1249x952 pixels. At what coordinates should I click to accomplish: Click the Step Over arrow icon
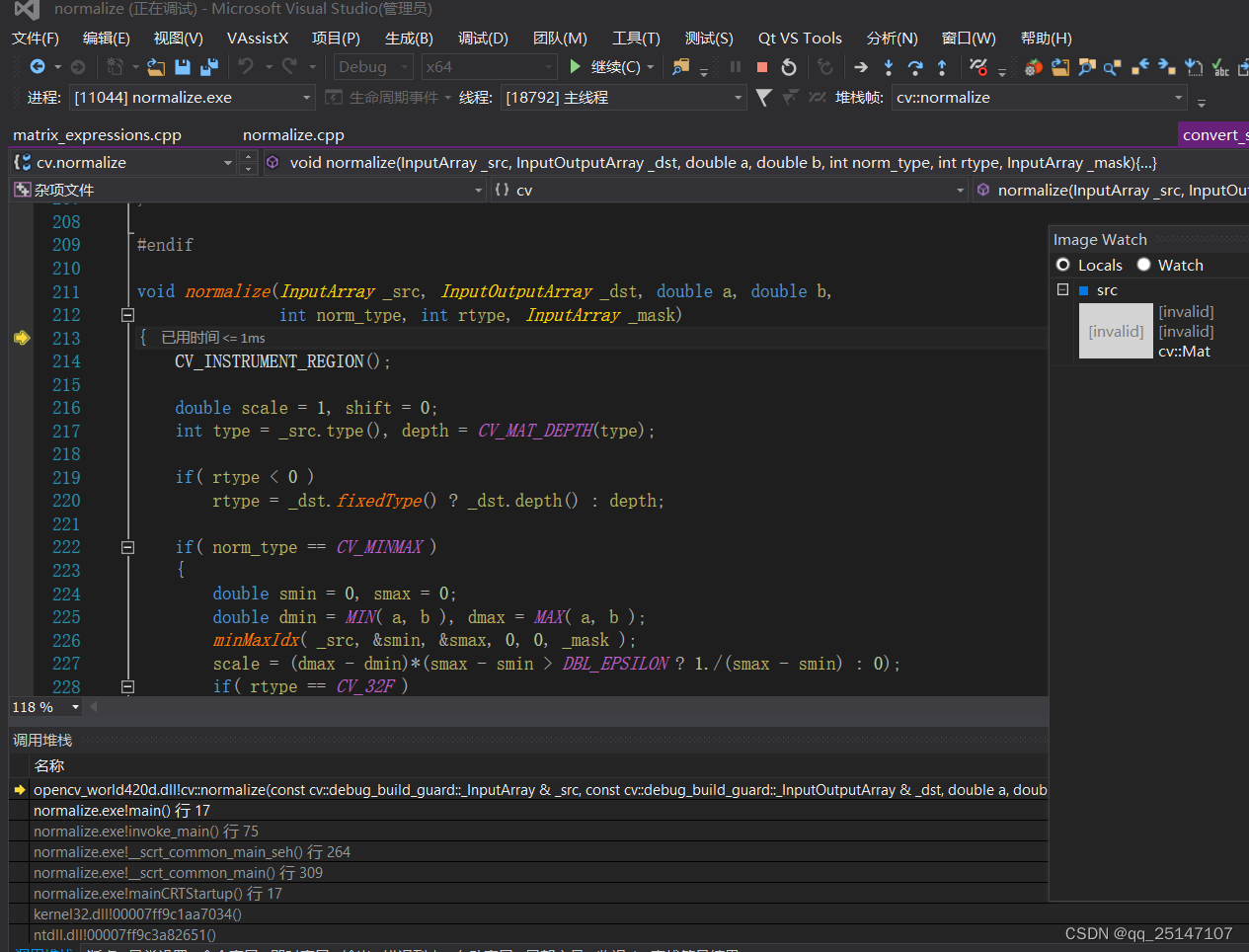(x=915, y=67)
